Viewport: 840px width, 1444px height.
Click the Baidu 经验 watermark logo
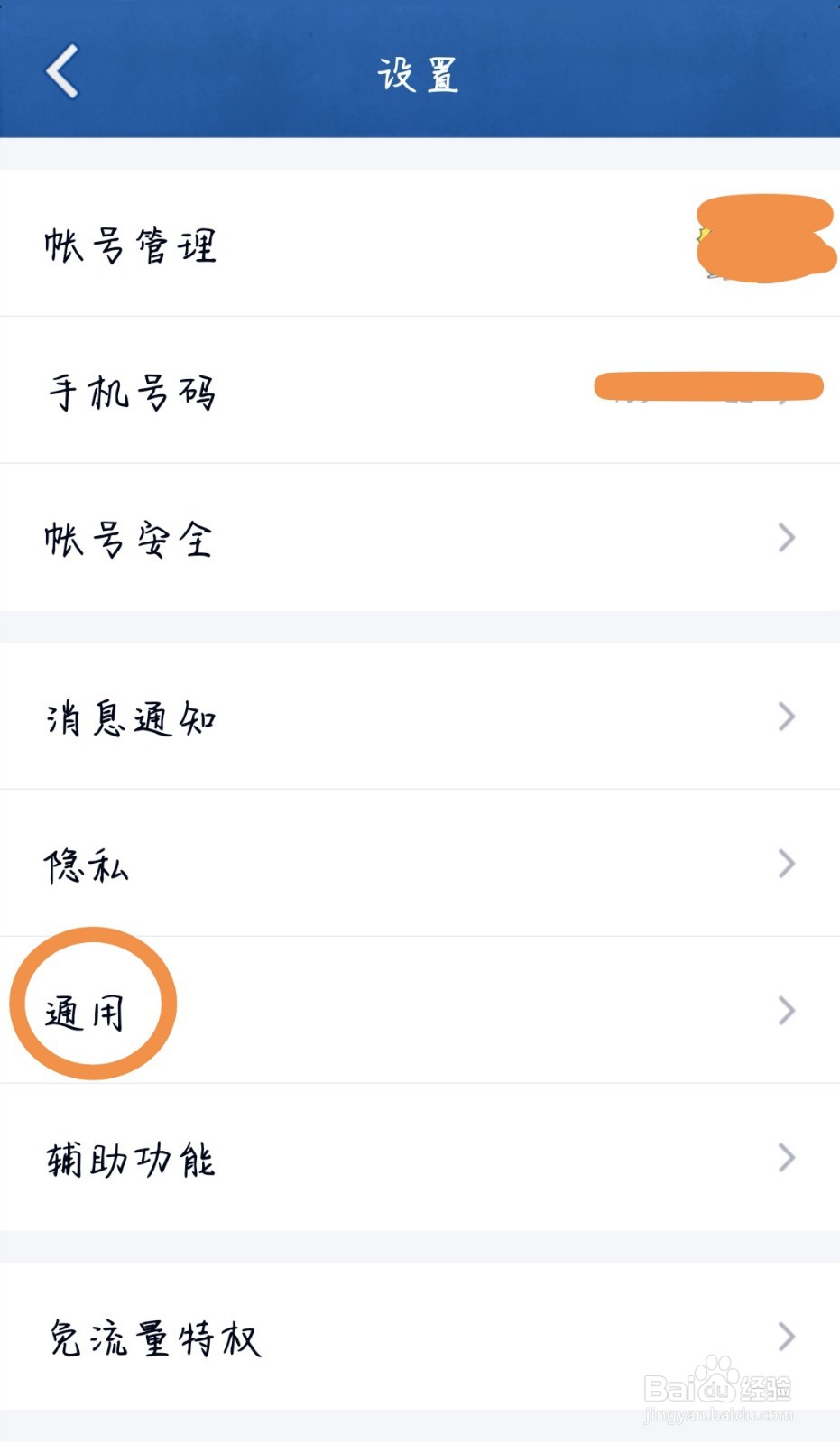coord(718,1383)
